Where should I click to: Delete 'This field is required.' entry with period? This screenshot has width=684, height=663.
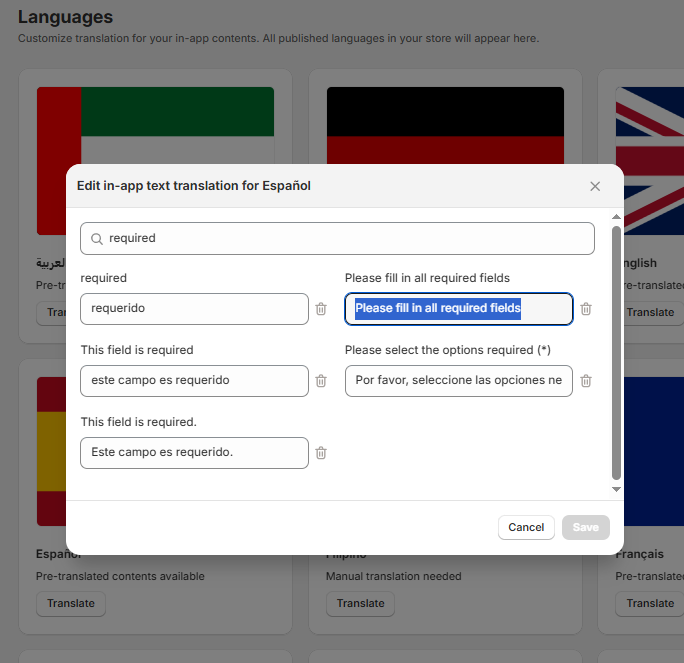coord(321,453)
